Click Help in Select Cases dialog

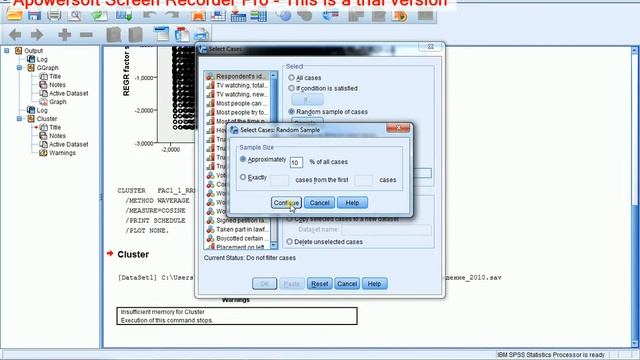(374, 284)
